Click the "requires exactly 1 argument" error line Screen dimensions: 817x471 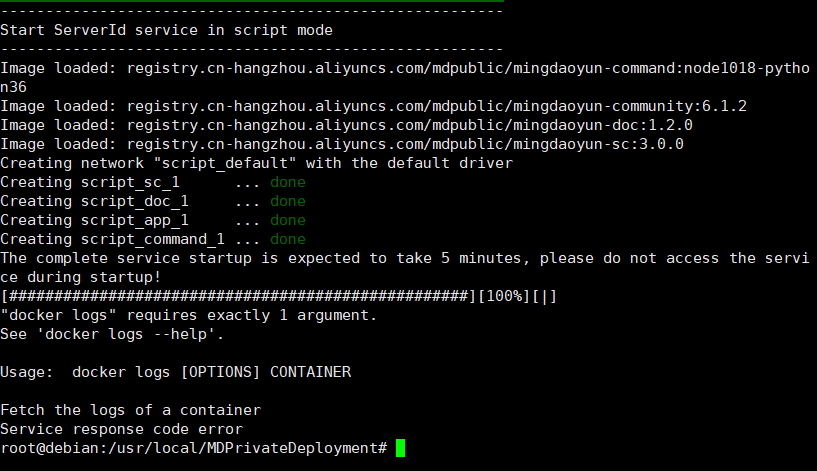188,315
